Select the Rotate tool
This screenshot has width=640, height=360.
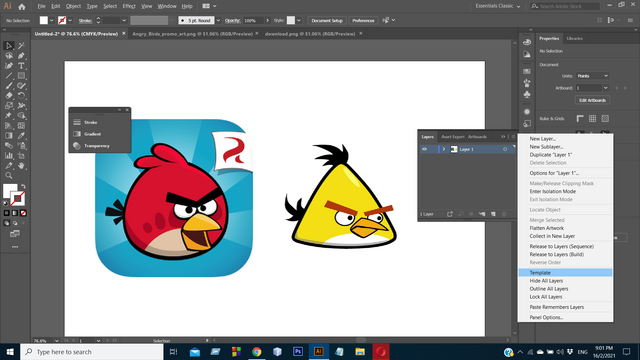(21, 96)
